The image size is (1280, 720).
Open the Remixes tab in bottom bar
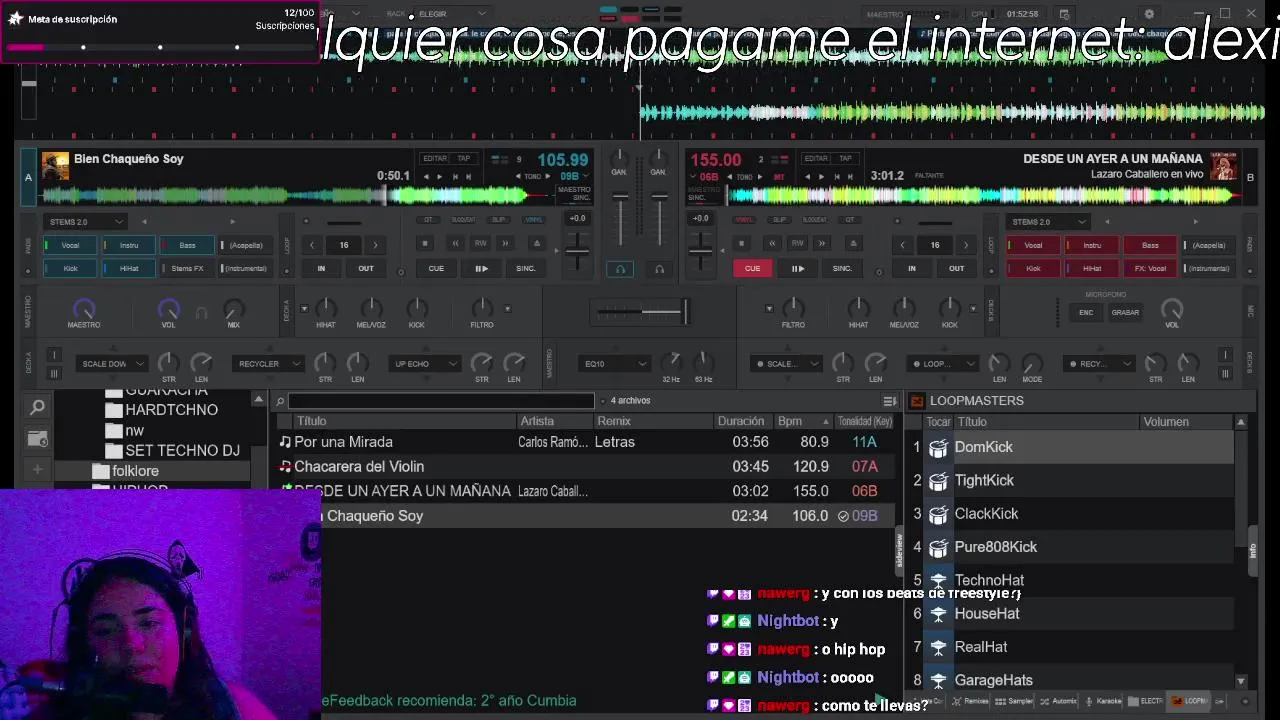click(x=970, y=701)
